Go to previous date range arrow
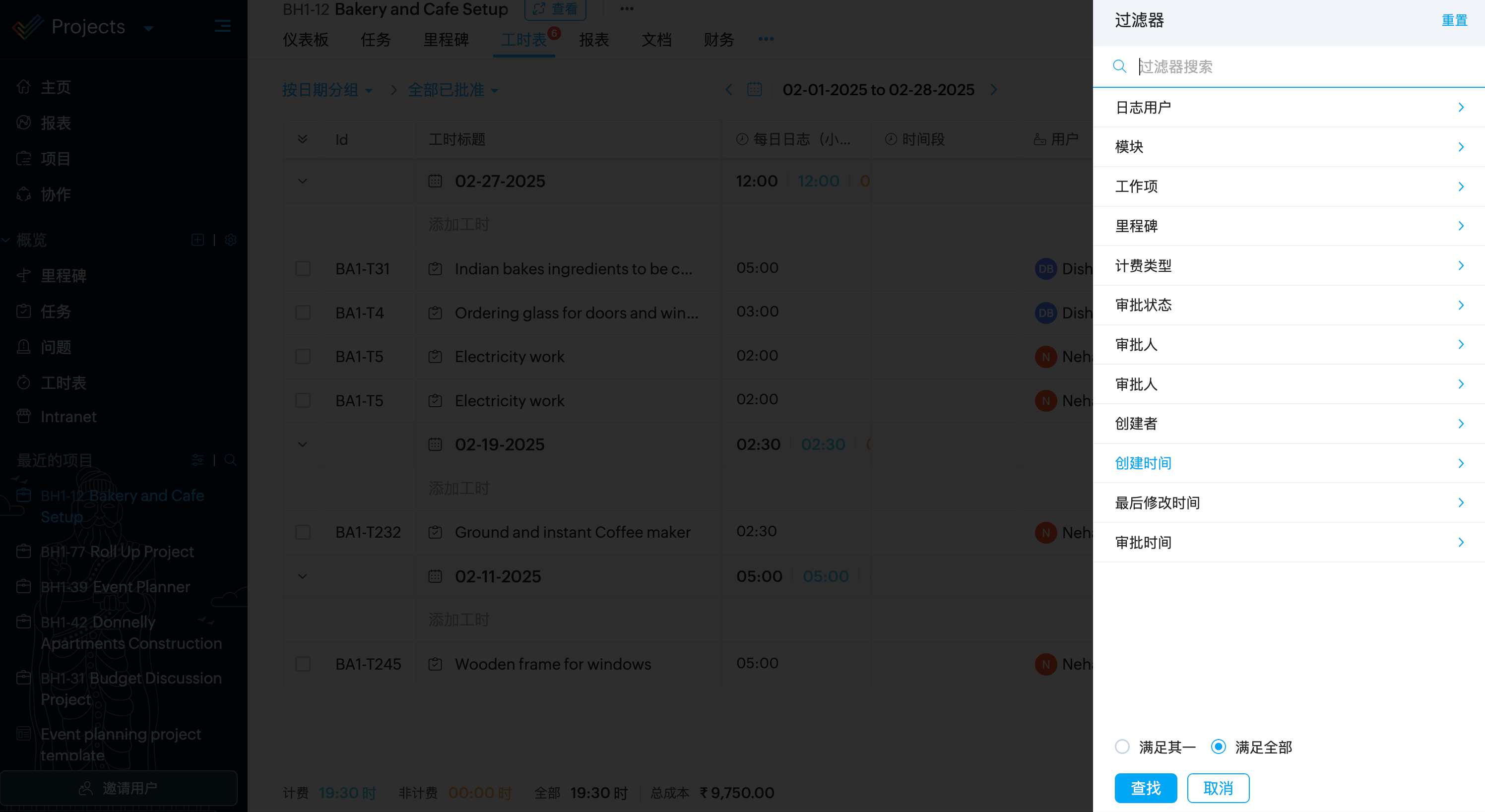 729,90
